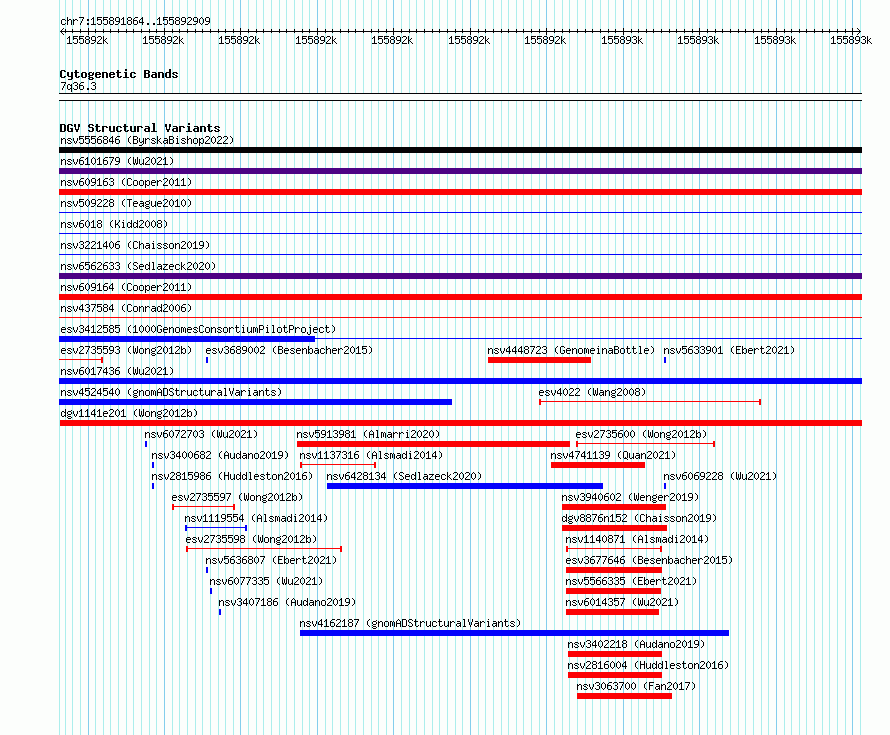The width and height of the screenshot is (890, 735).
Task: Select the nsv6101679 (Wu2021) variant label
Action: [117, 161]
